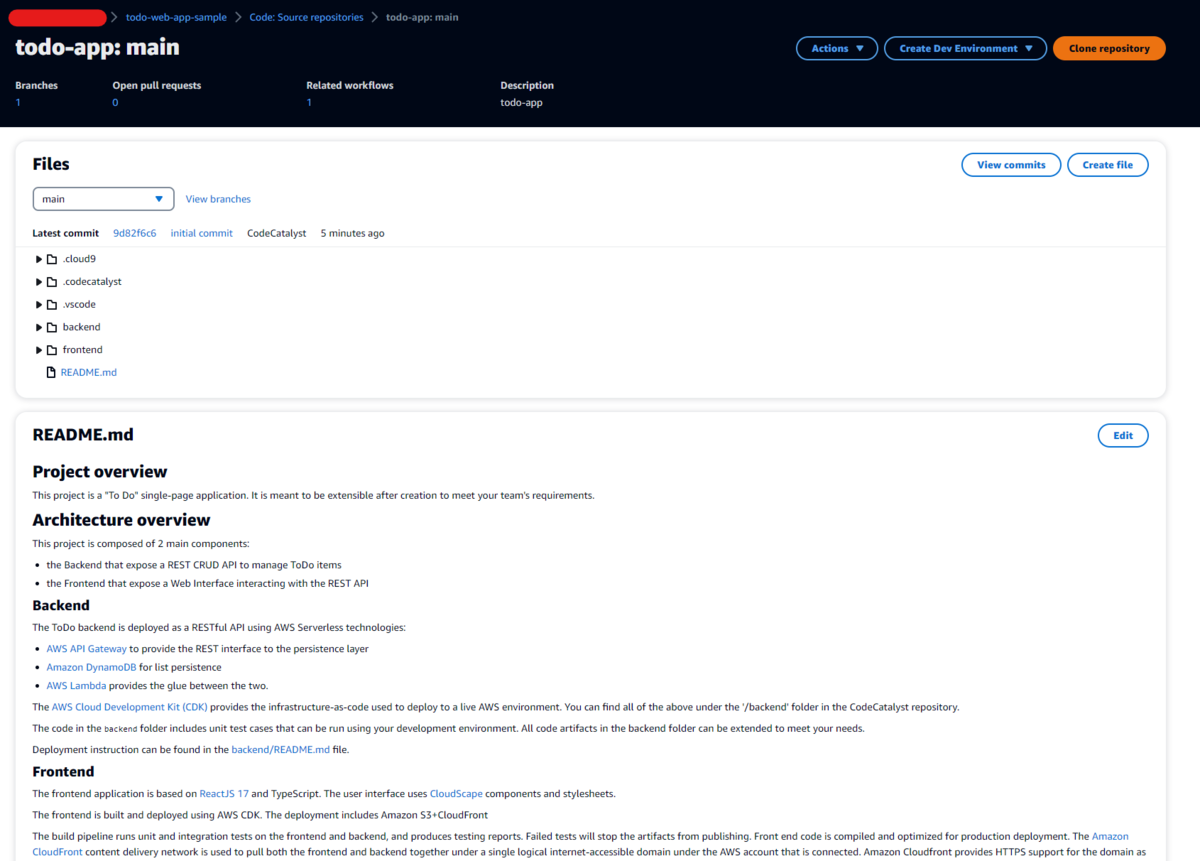Expand the .codecatalyst folder arrow
This screenshot has width=1200, height=861.
point(39,282)
